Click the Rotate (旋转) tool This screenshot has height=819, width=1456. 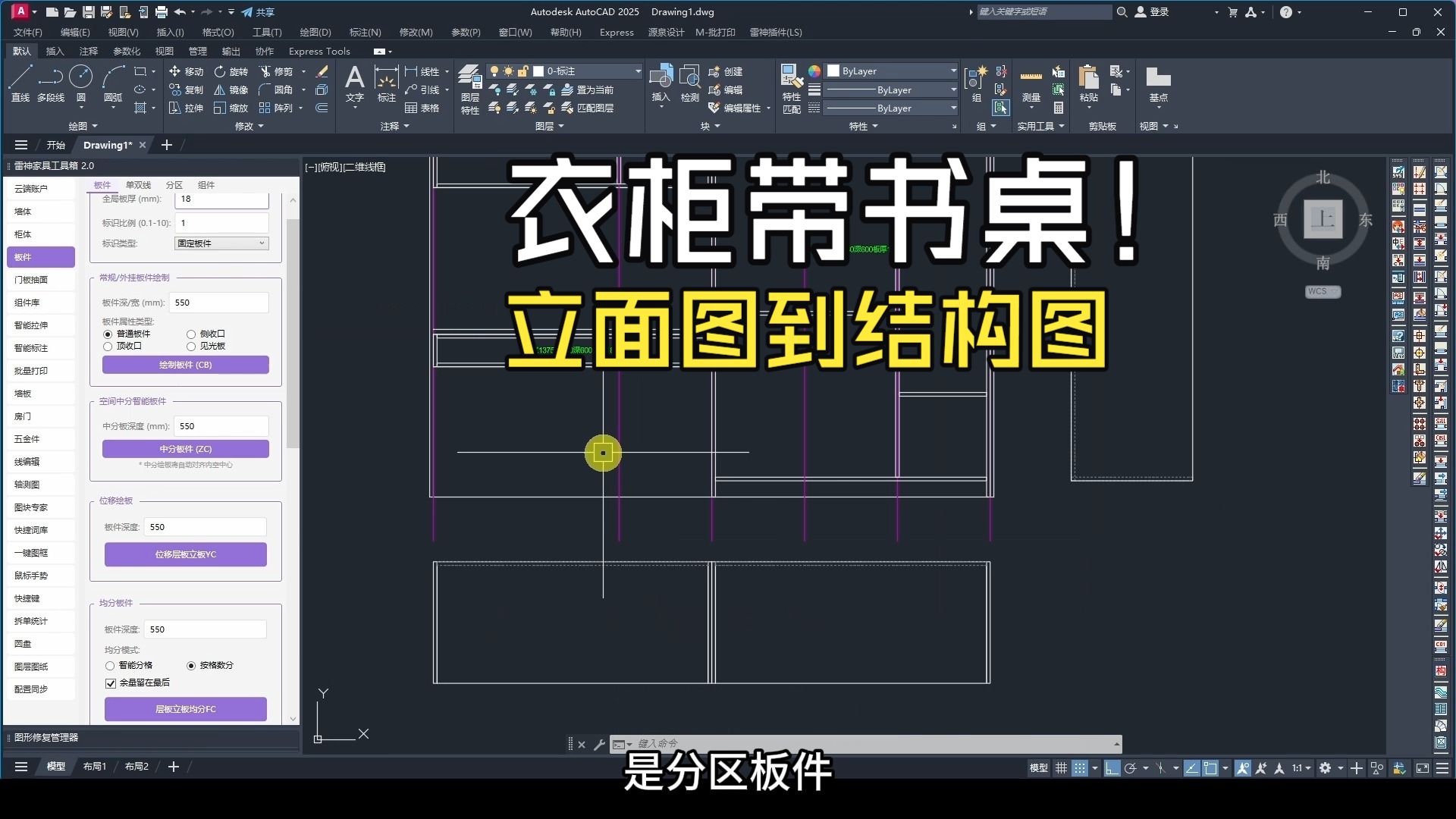[x=231, y=71]
